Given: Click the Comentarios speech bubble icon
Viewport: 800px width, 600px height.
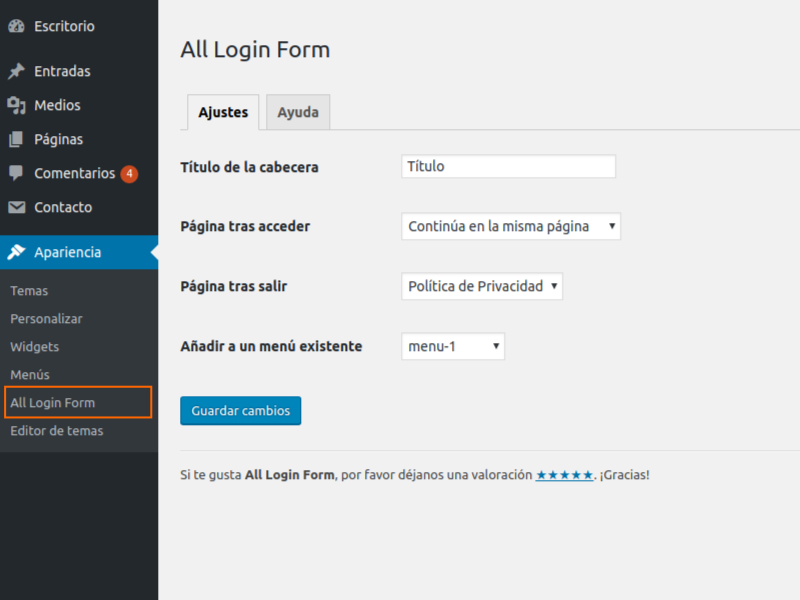Looking at the screenshot, I should pos(16,173).
